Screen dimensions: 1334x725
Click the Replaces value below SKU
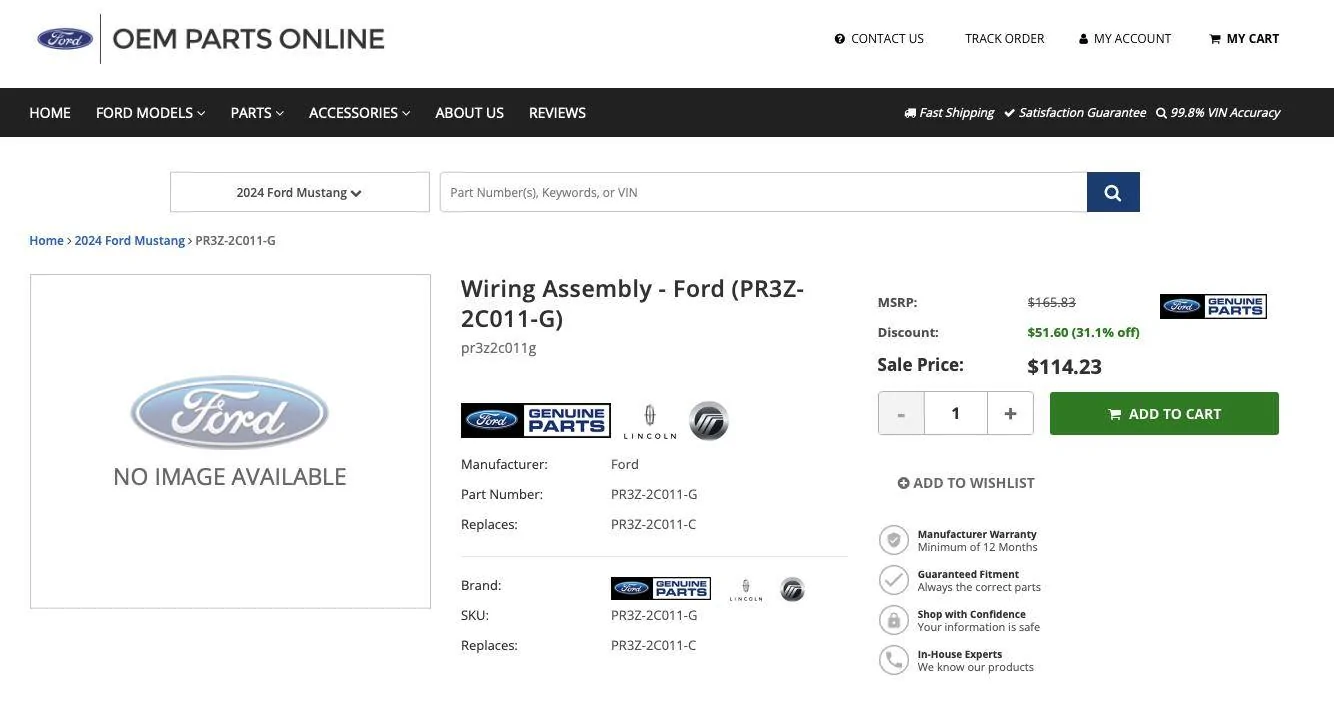coord(654,645)
